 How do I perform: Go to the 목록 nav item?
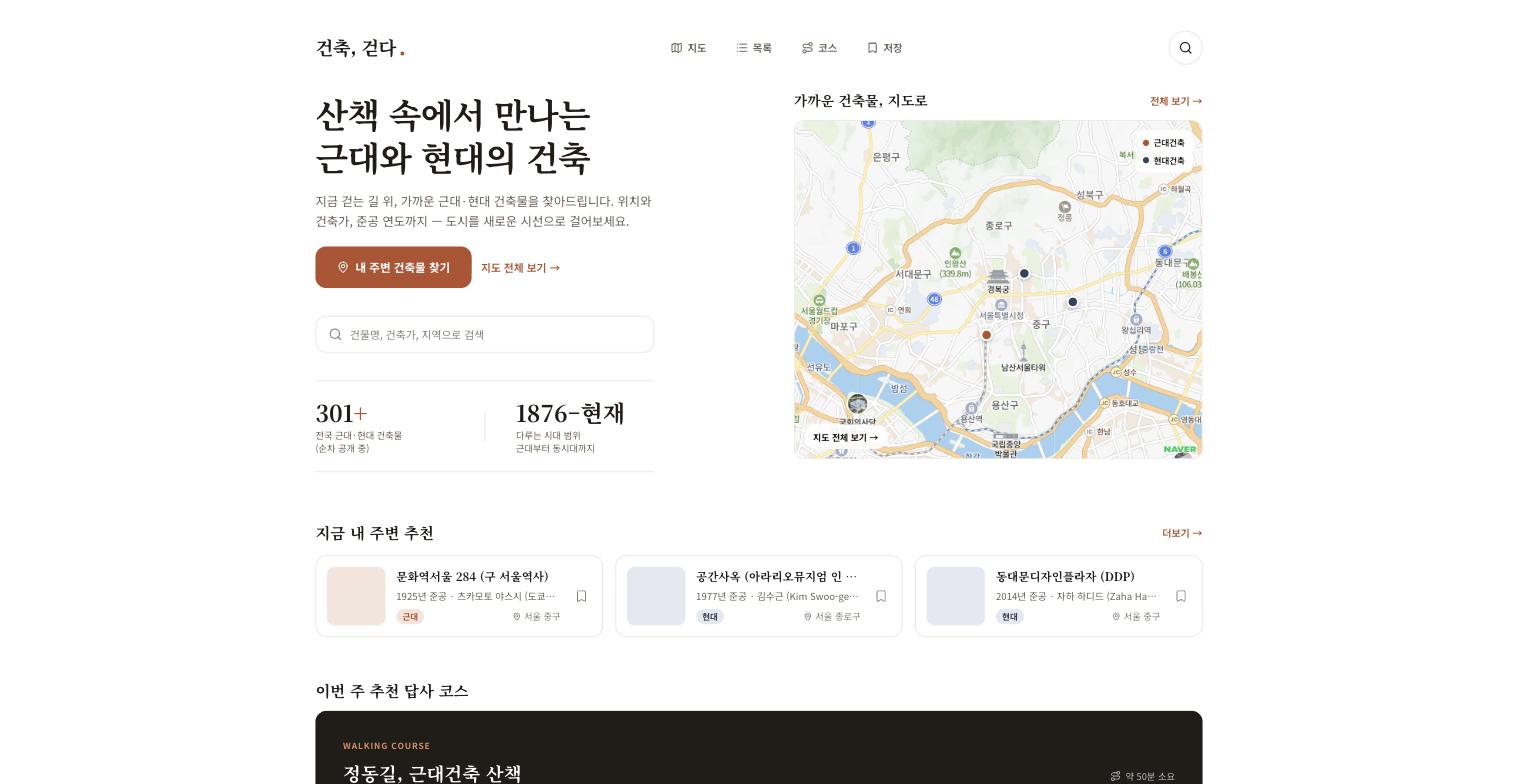tap(754, 48)
